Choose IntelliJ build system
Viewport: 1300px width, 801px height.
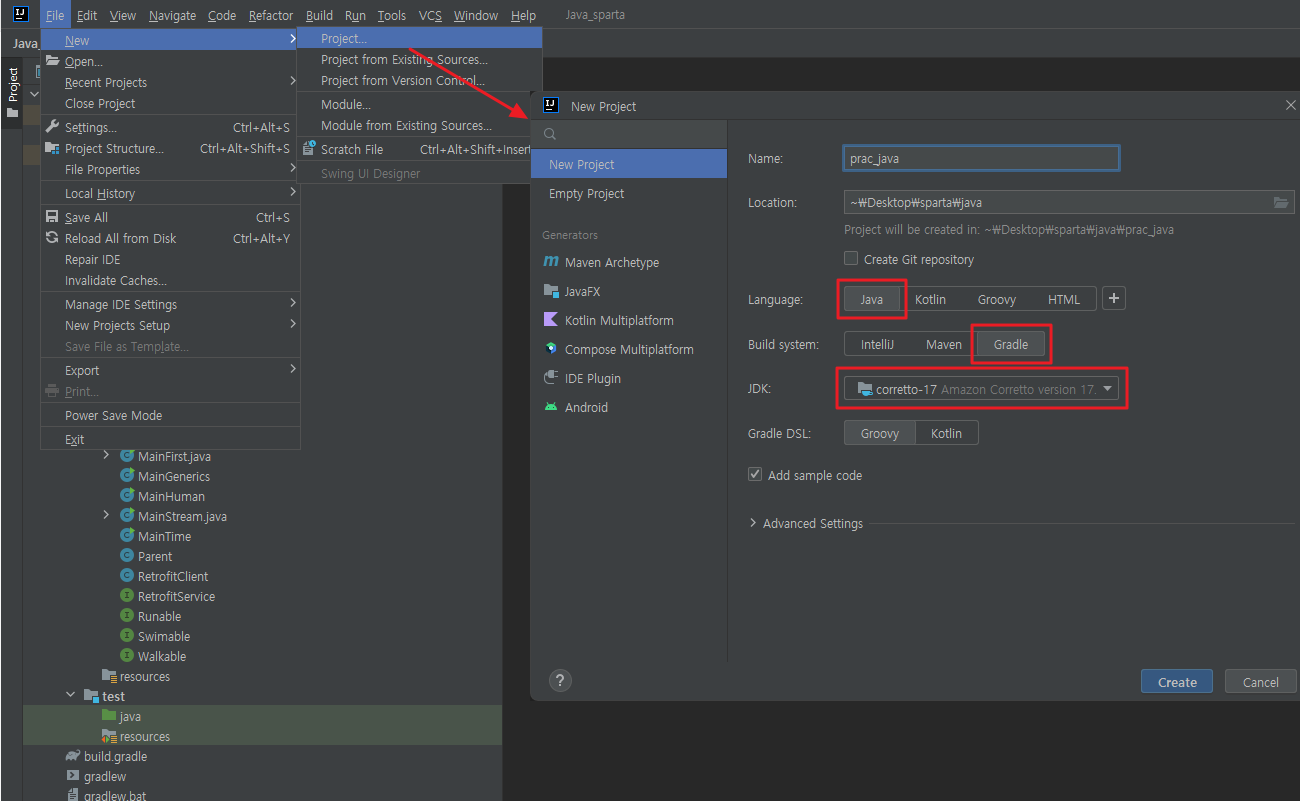click(877, 344)
